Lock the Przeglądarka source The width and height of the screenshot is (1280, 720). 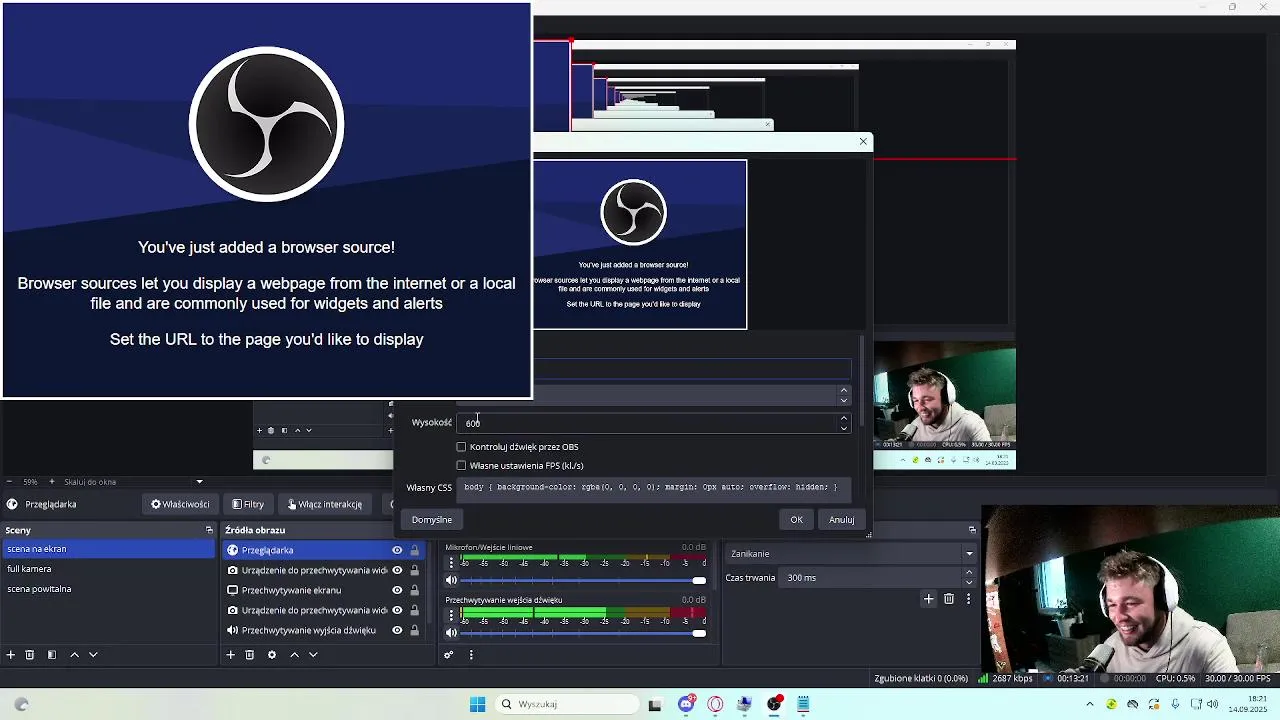(414, 550)
